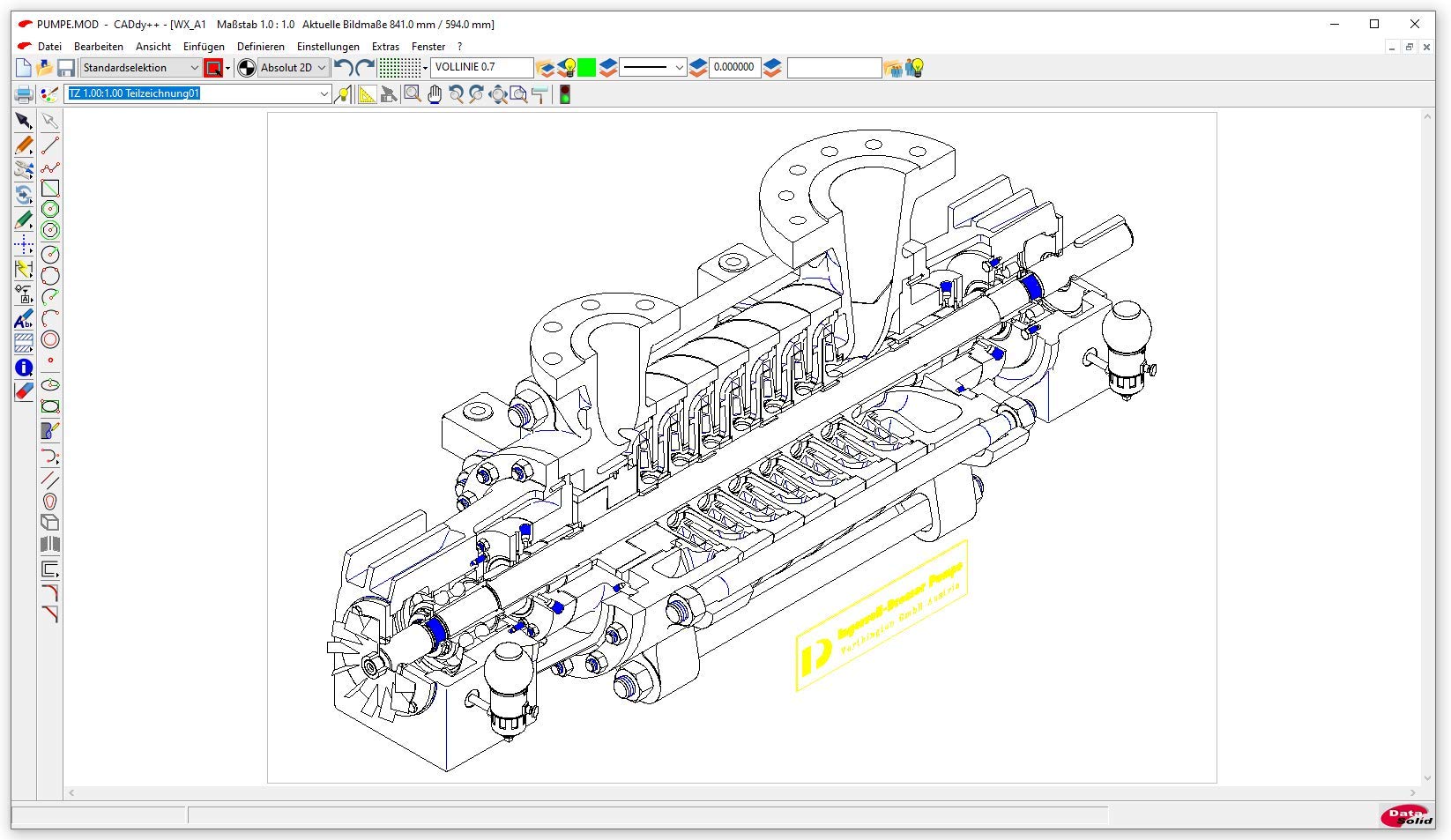This screenshot has width=1451, height=840.
Task: Open a file with the folder icon
Action: (x=44, y=68)
